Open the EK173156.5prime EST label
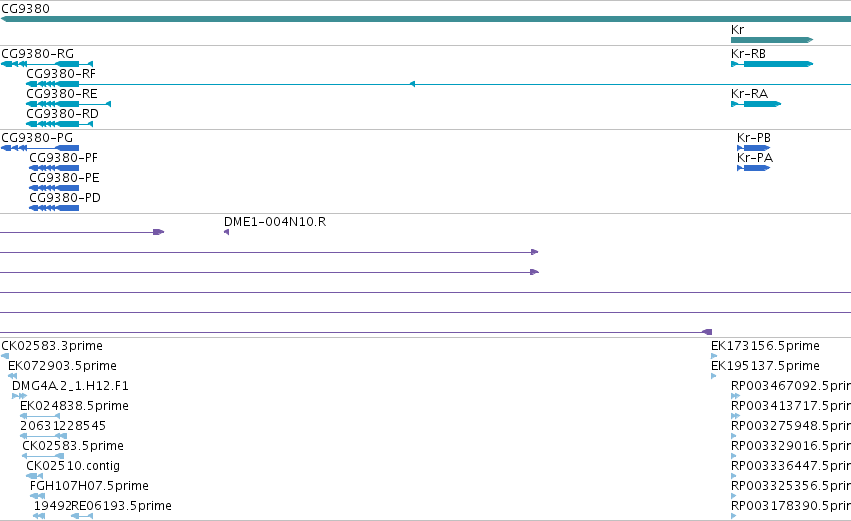 click(765, 346)
